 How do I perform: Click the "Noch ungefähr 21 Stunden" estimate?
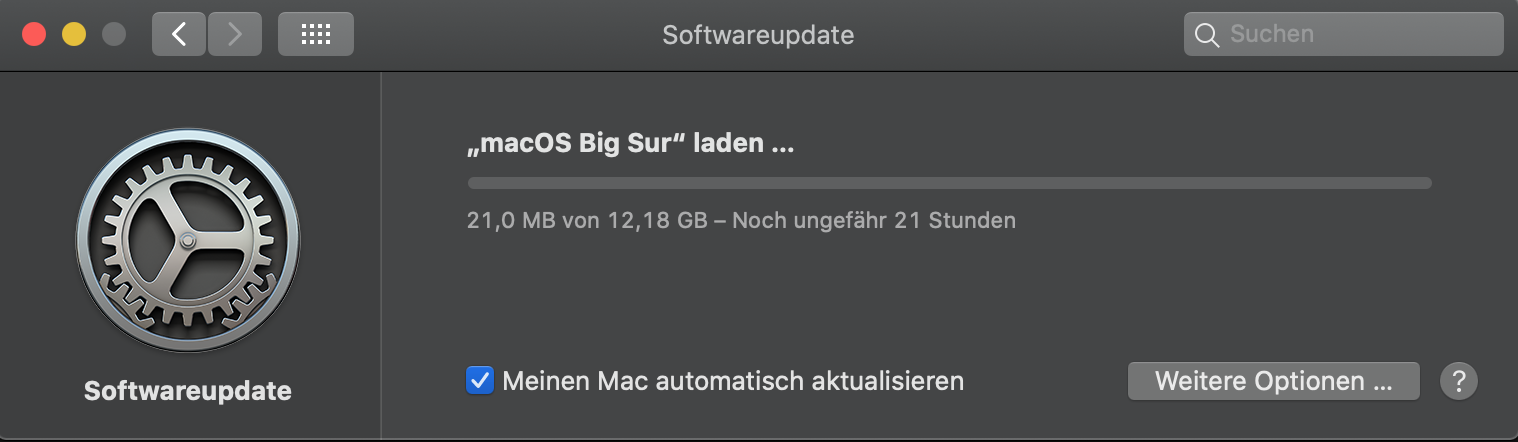873,220
